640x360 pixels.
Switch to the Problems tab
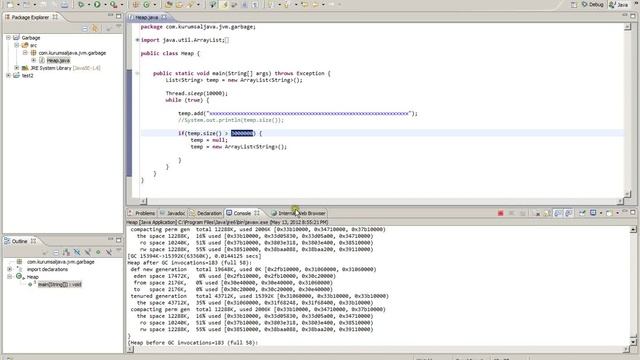point(141,213)
